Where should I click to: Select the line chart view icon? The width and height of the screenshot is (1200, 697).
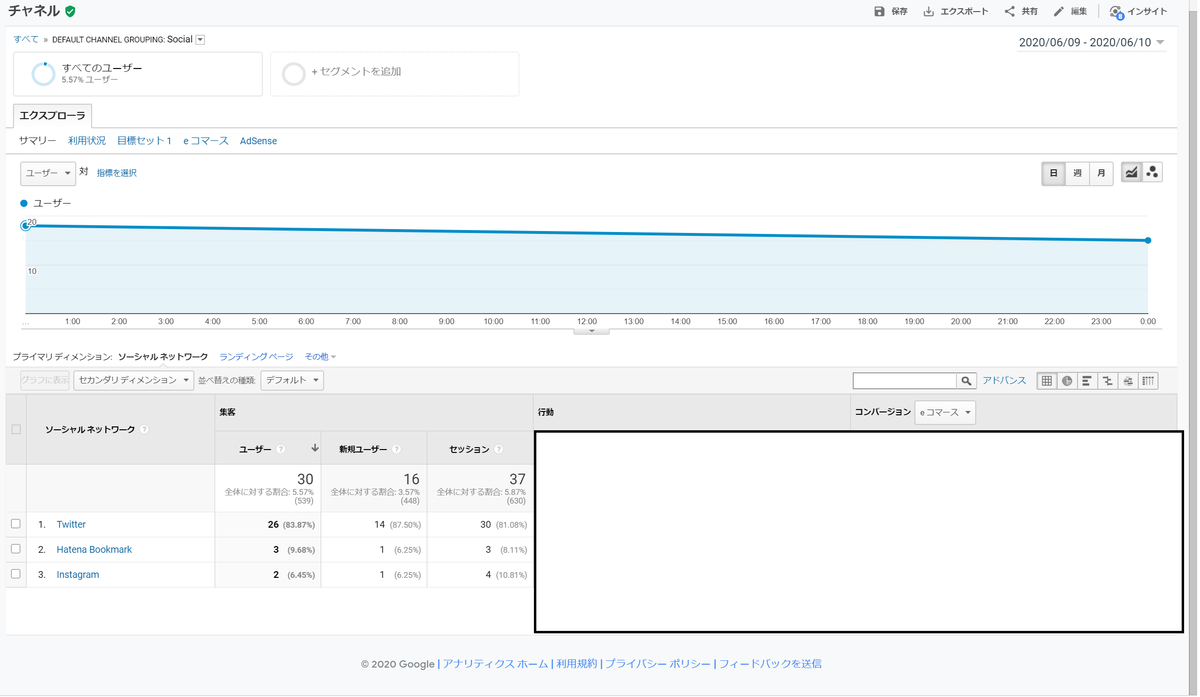tap(1131, 173)
